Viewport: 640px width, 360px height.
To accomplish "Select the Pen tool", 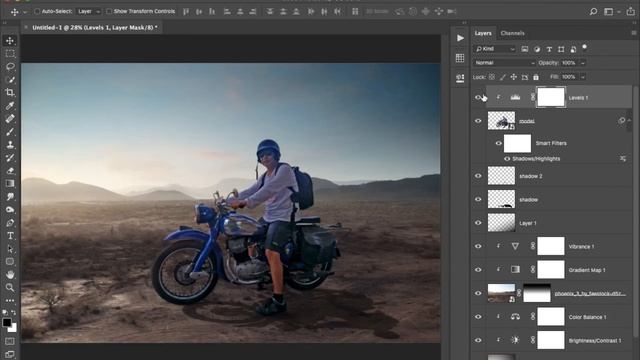I will click(10, 223).
